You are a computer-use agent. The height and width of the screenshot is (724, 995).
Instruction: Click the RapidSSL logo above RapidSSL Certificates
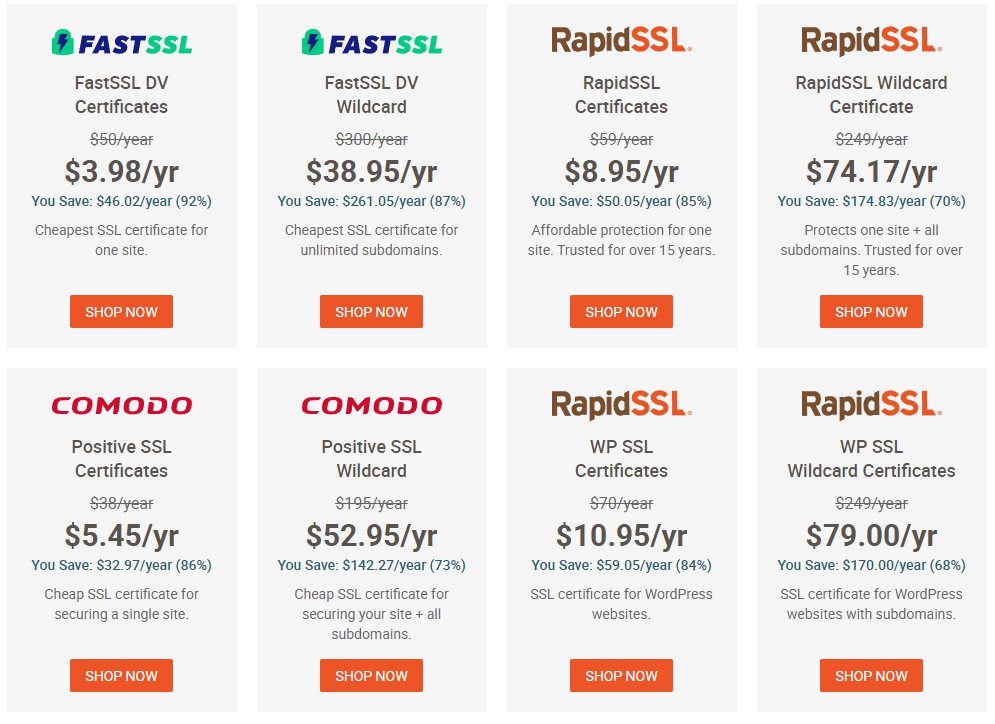click(621, 41)
